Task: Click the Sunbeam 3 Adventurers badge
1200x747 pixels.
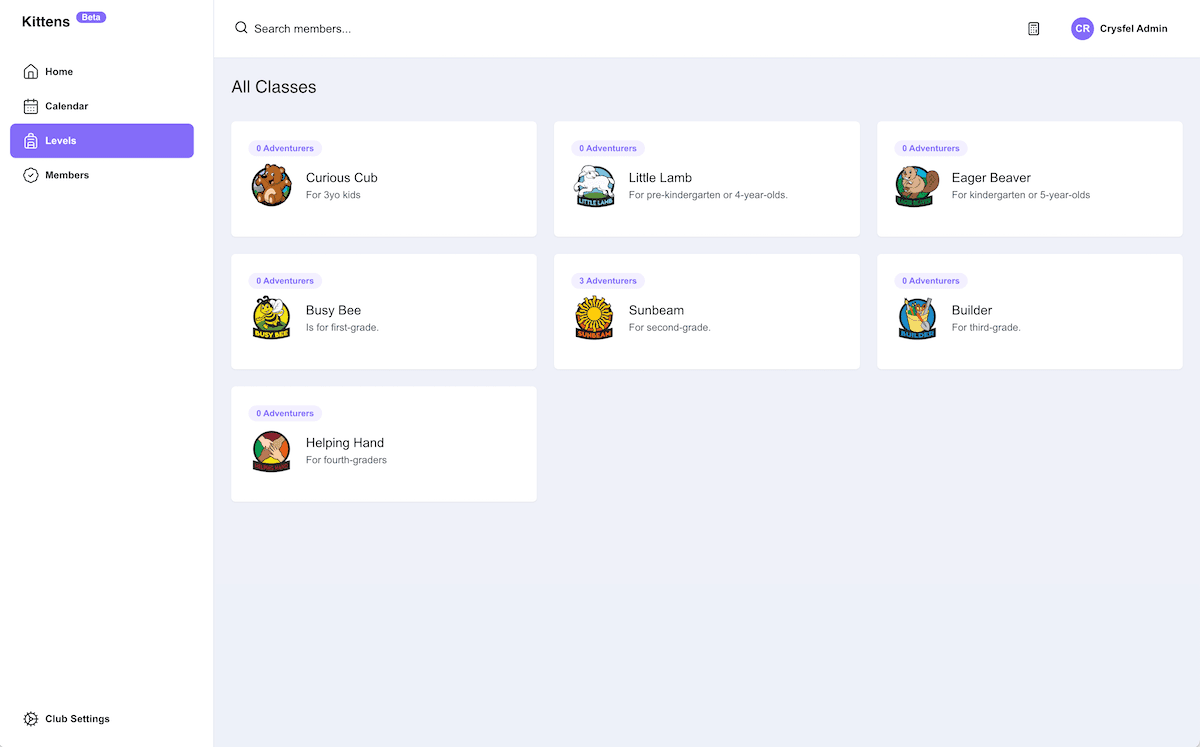Action: point(608,281)
